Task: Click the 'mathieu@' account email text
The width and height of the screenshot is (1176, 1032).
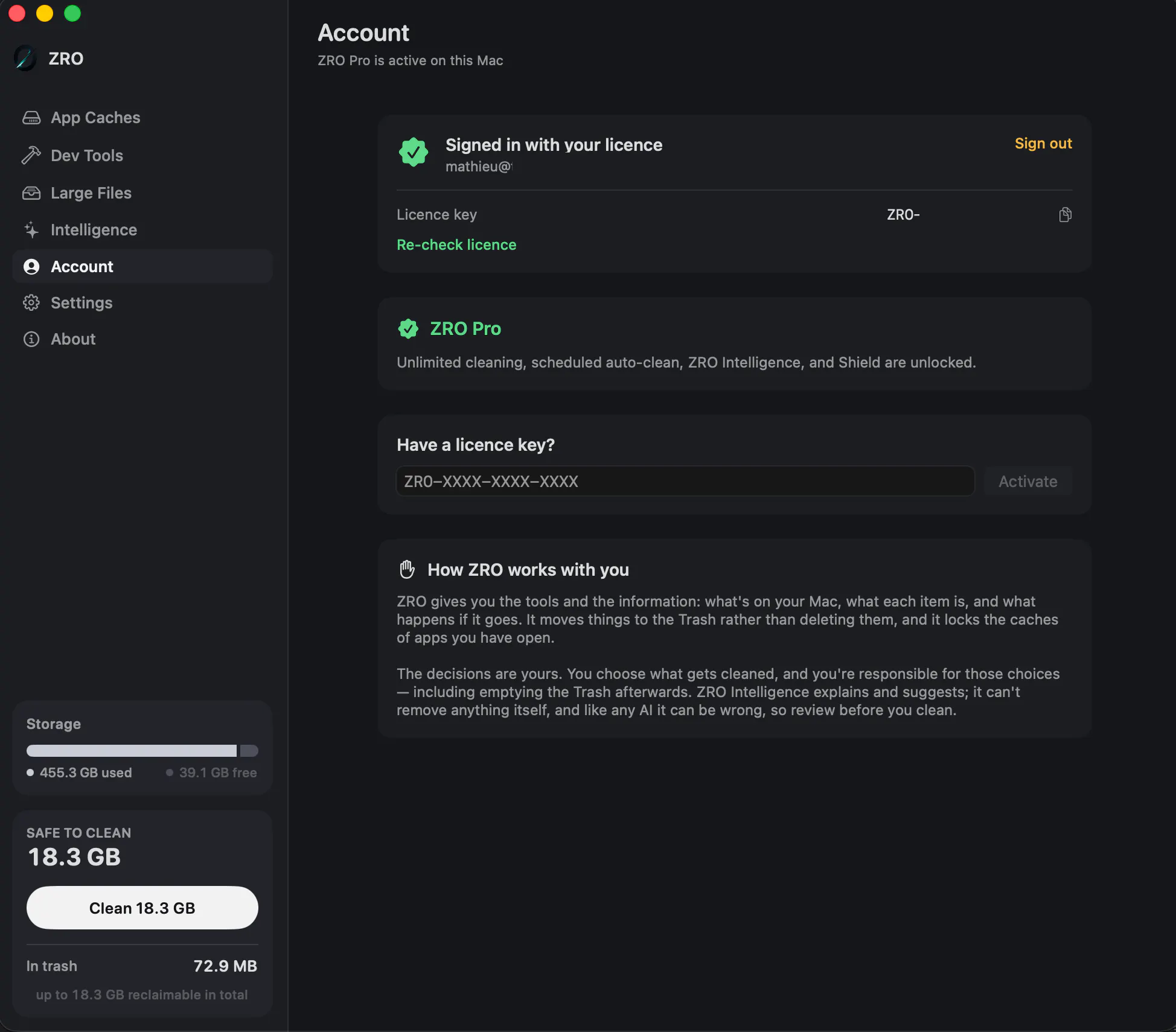Action: 479,167
